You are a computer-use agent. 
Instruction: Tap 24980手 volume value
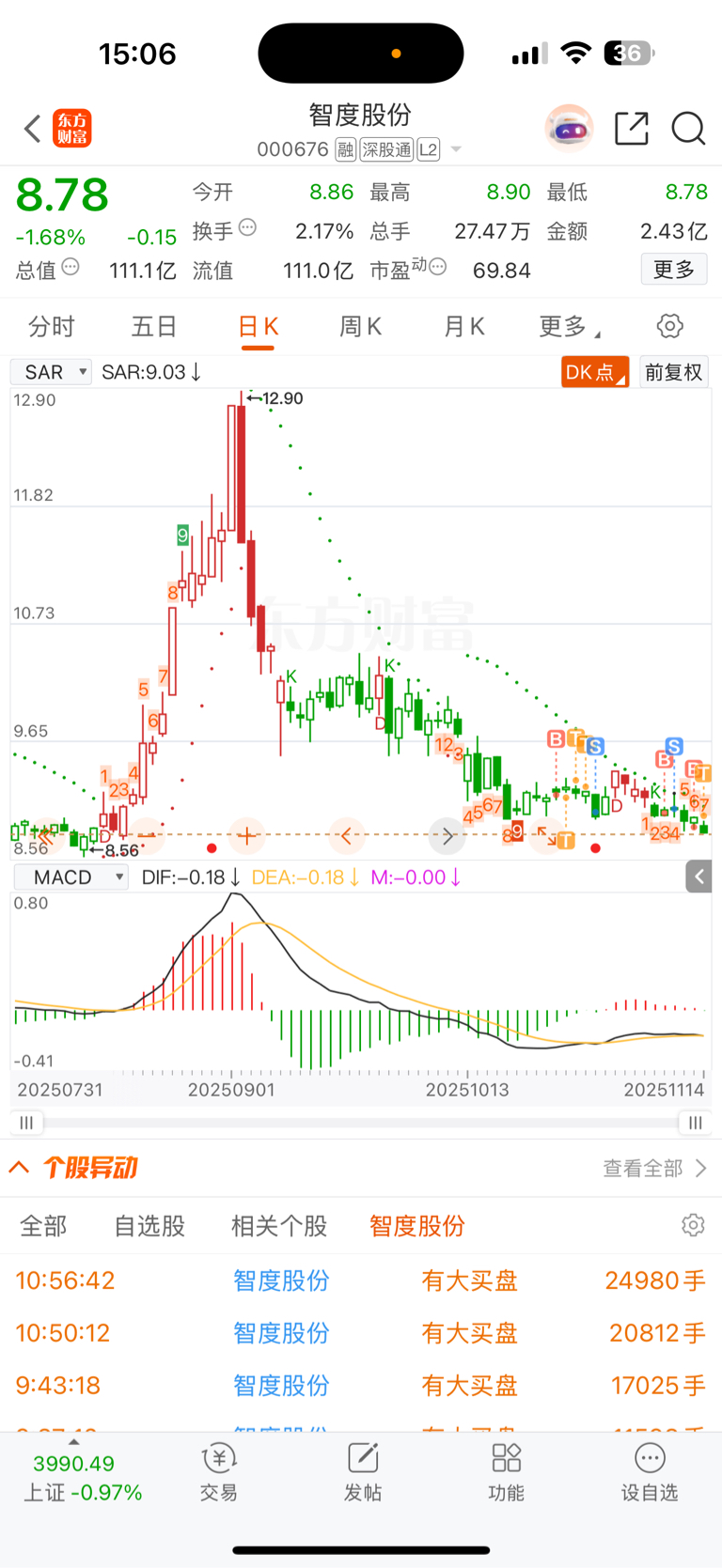pos(654,1281)
